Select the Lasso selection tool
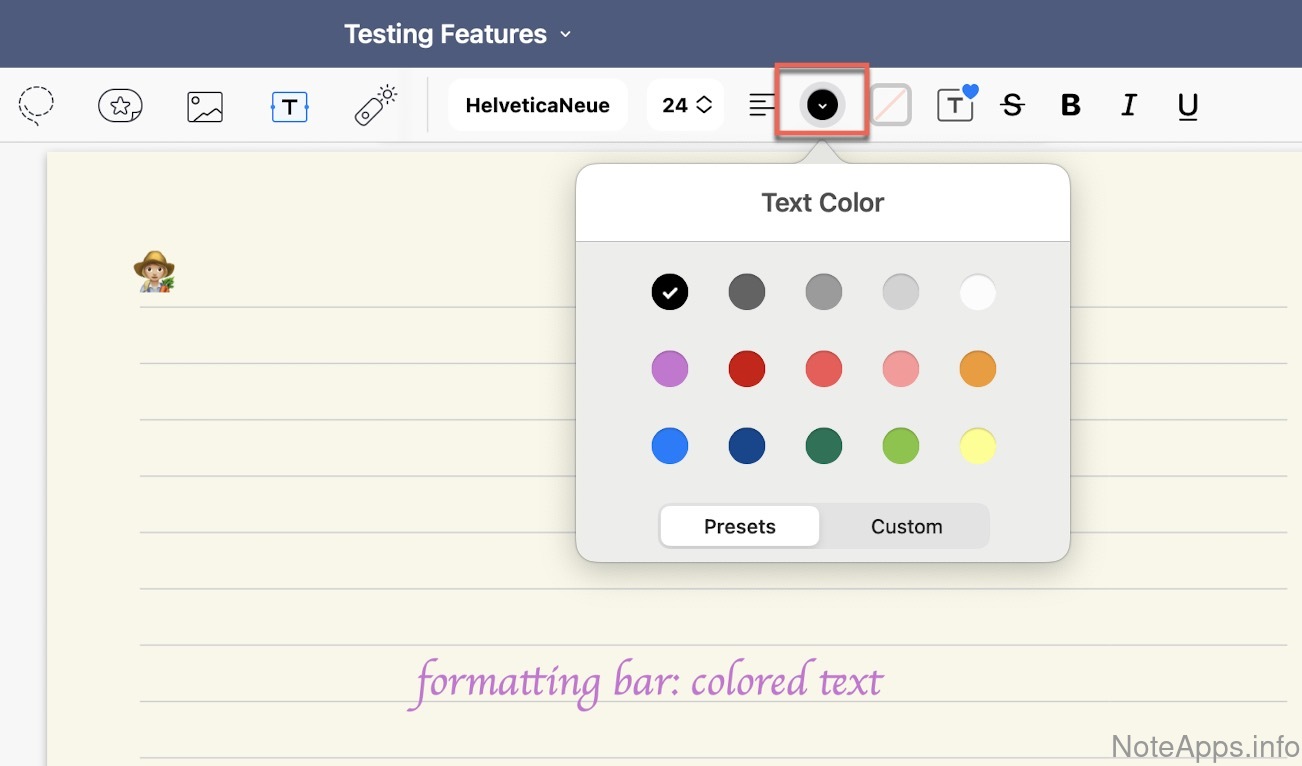1302x766 pixels. coord(37,105)
